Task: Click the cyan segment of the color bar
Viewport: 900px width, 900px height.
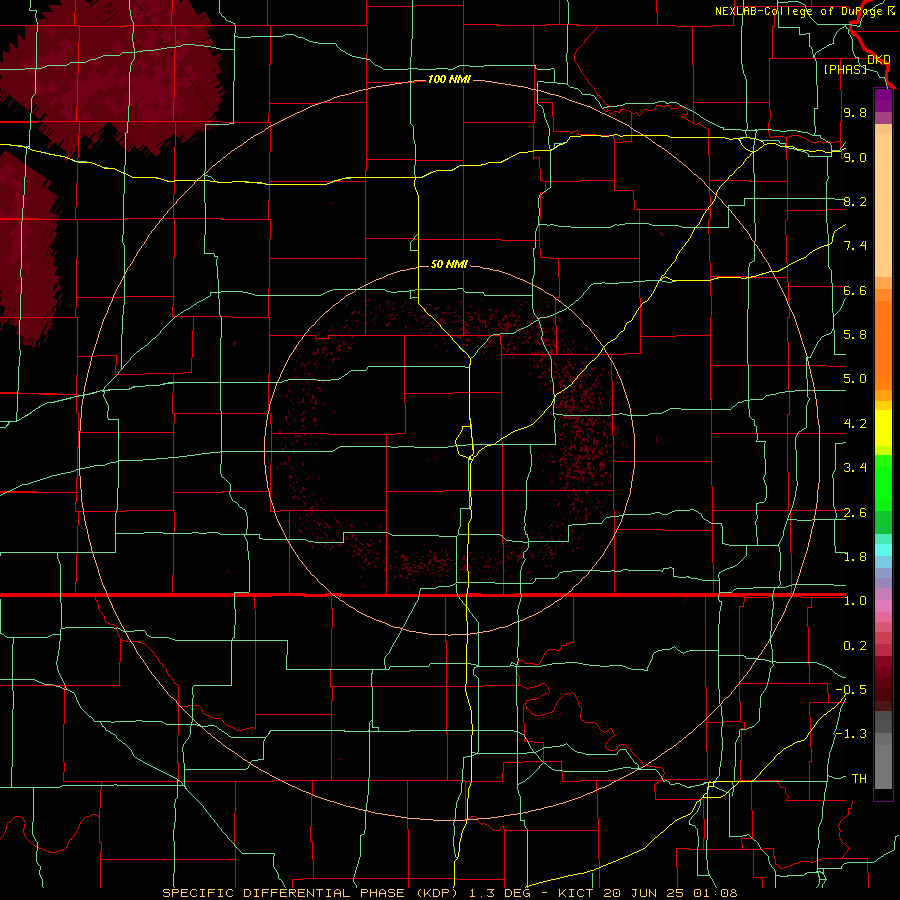Action: click(883, 550)
